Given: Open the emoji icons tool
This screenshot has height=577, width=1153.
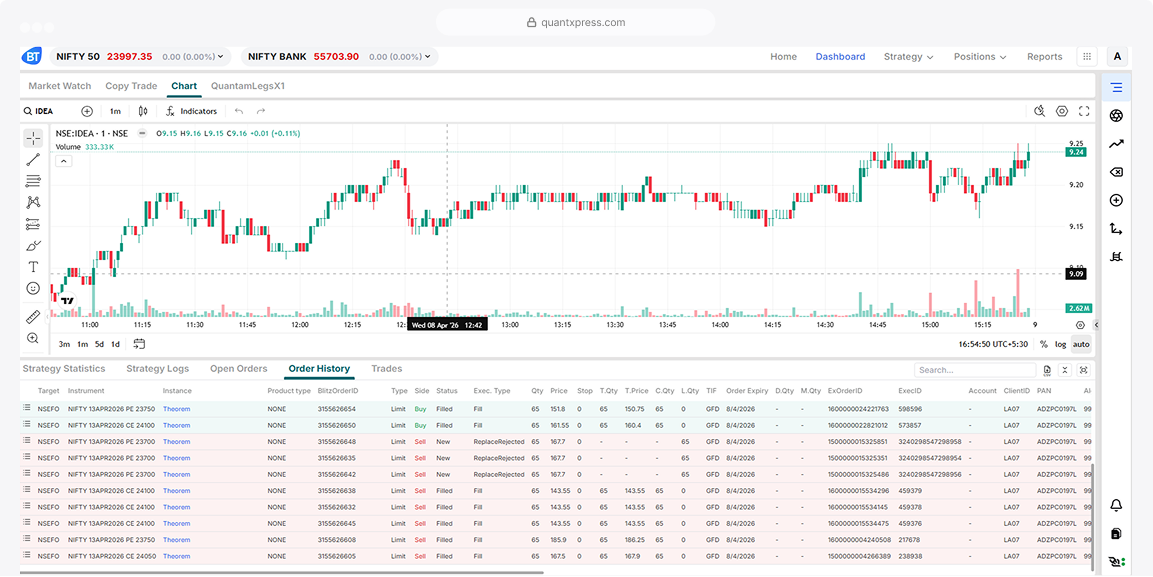Looking at the screenshot, I should tap(33, 287).
